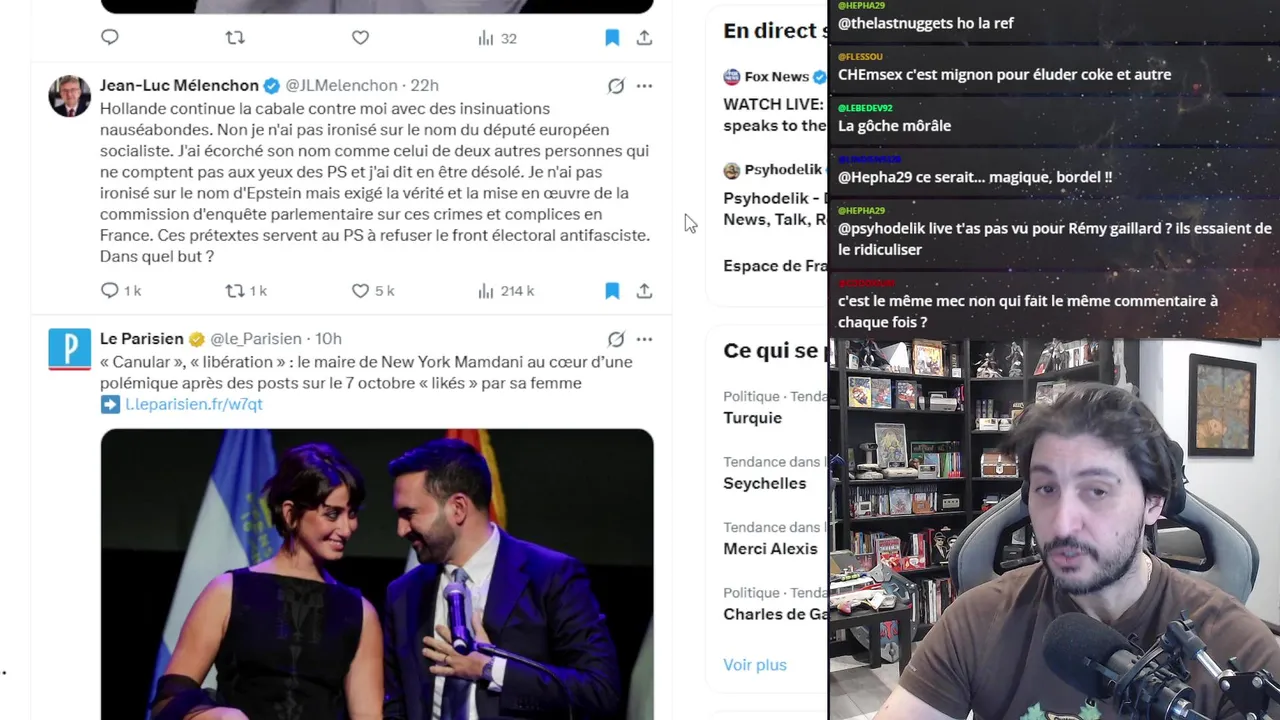Select Turquie trending topic

coord(753,418)
